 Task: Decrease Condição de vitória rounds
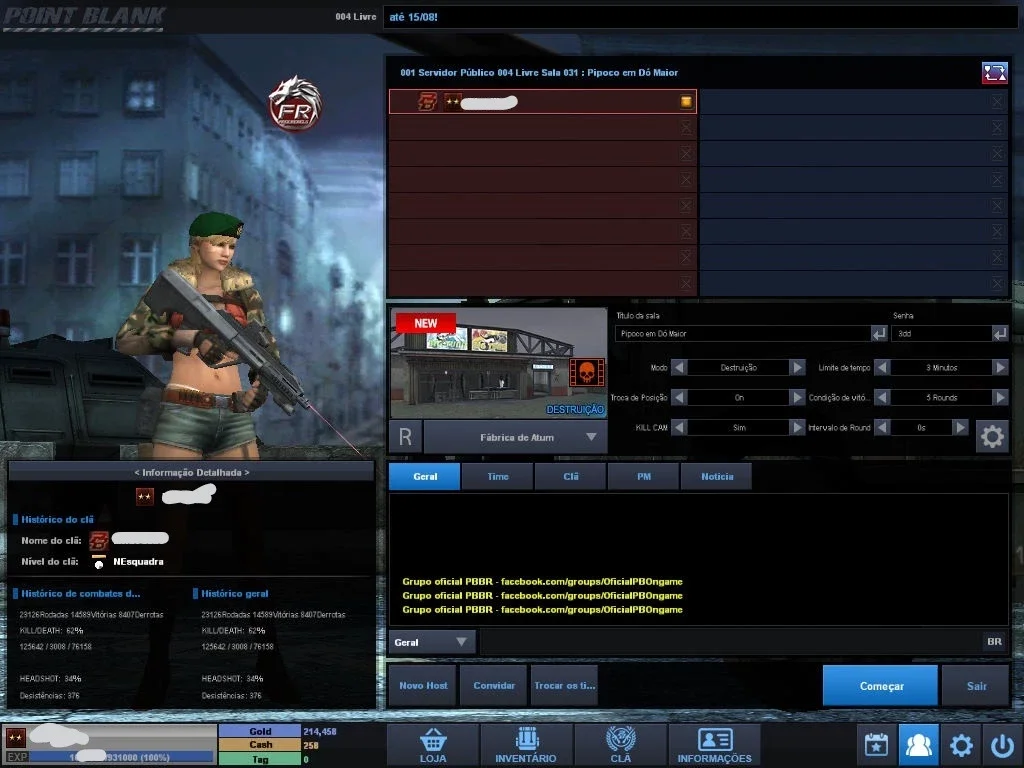(x=882, y=397)
